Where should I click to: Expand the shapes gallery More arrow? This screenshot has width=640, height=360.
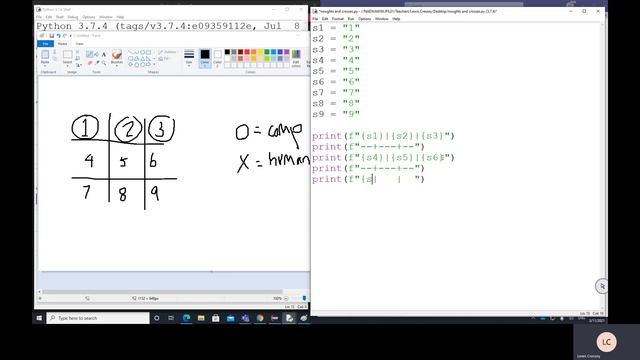pyautogui.click(x=154, y=64)
